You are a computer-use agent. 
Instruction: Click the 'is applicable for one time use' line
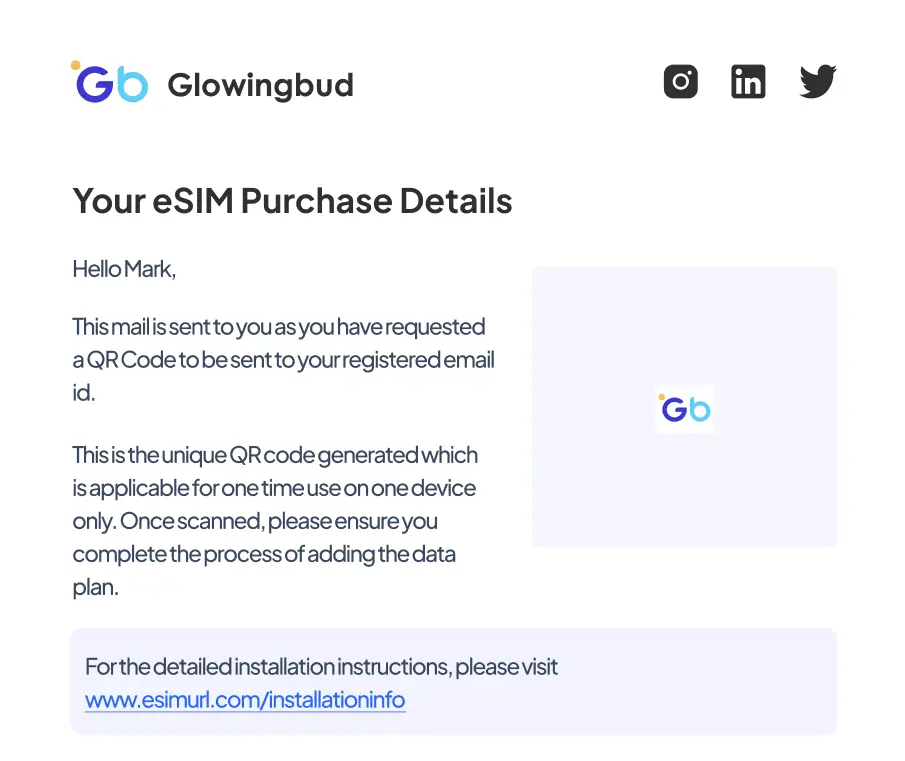click(x=274, y=488)
